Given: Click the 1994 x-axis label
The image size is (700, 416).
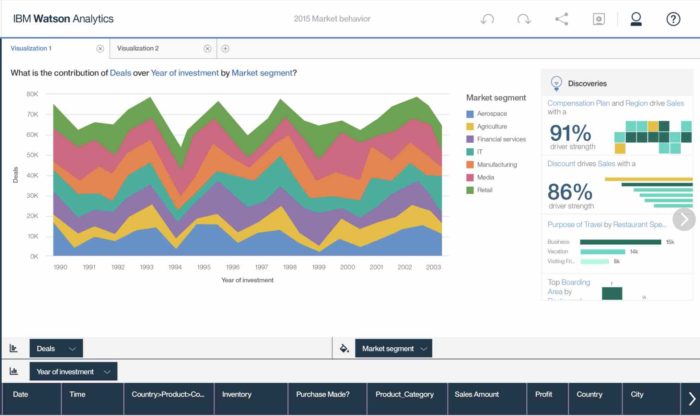Looking at the screenshot, I should click(x=175, y=267).
